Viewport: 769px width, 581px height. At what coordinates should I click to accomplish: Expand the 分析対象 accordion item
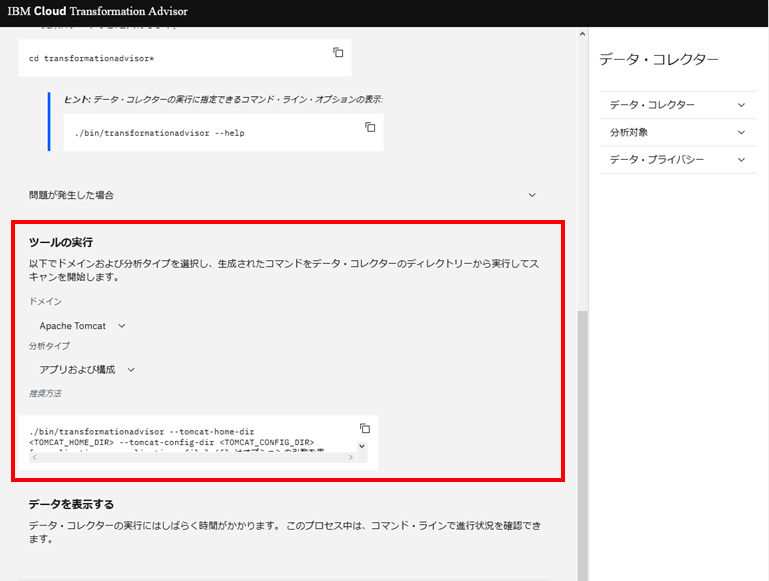coord(678,132)
